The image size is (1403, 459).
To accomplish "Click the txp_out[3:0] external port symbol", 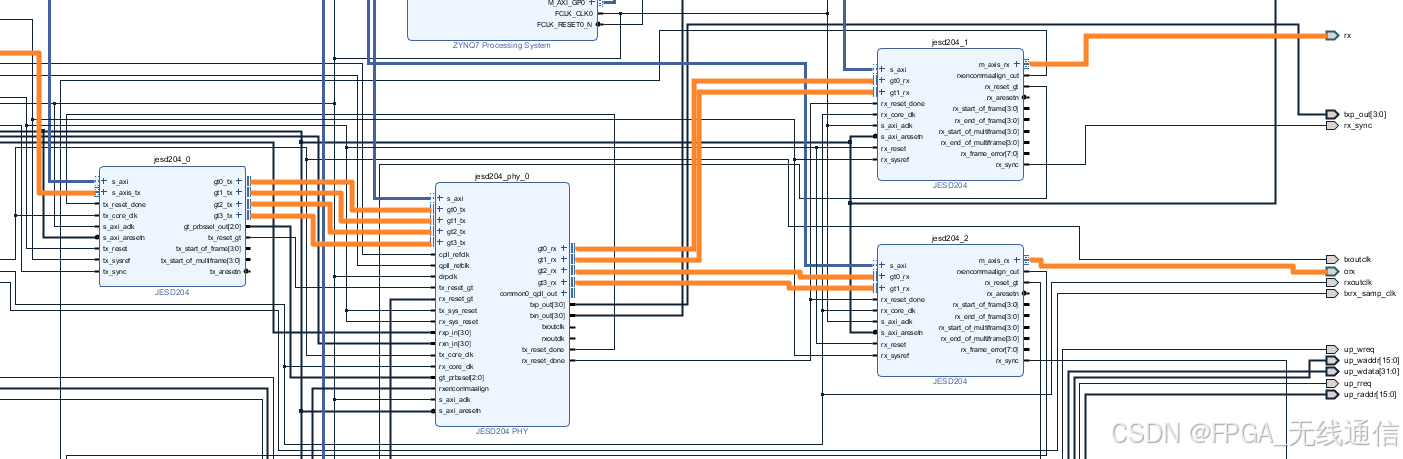I will point(1332,114).
